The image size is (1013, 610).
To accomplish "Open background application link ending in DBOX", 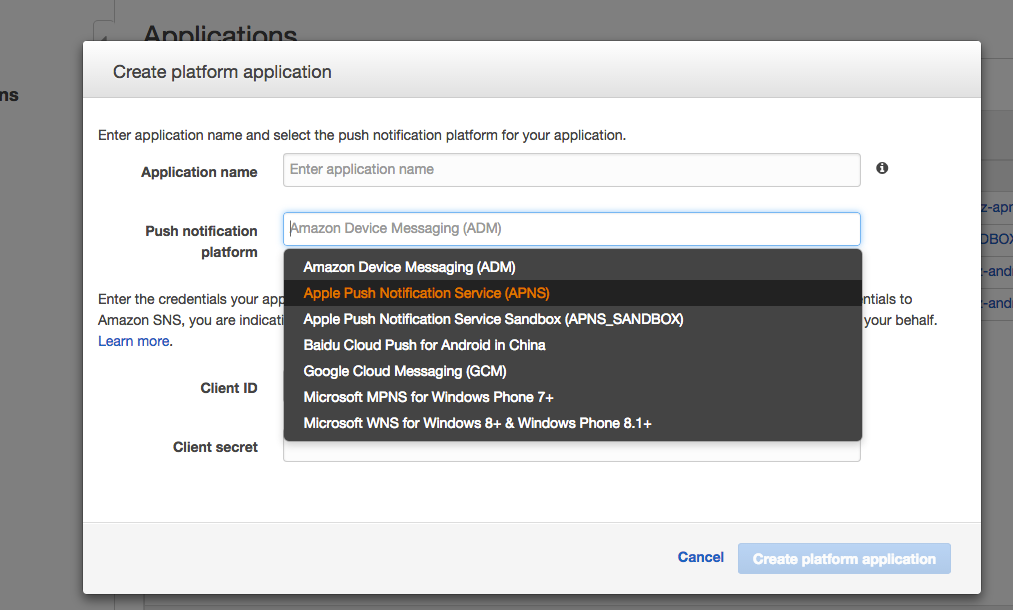I will (x=998, y=239).
